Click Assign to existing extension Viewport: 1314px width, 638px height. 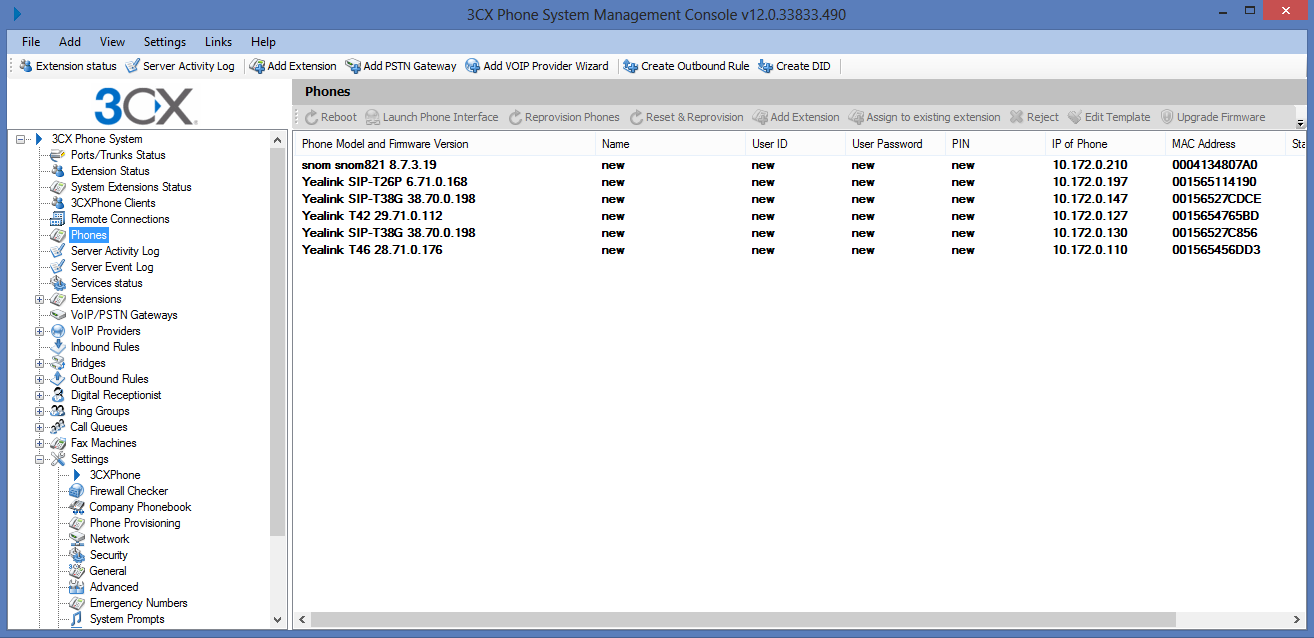pos(925,117)
